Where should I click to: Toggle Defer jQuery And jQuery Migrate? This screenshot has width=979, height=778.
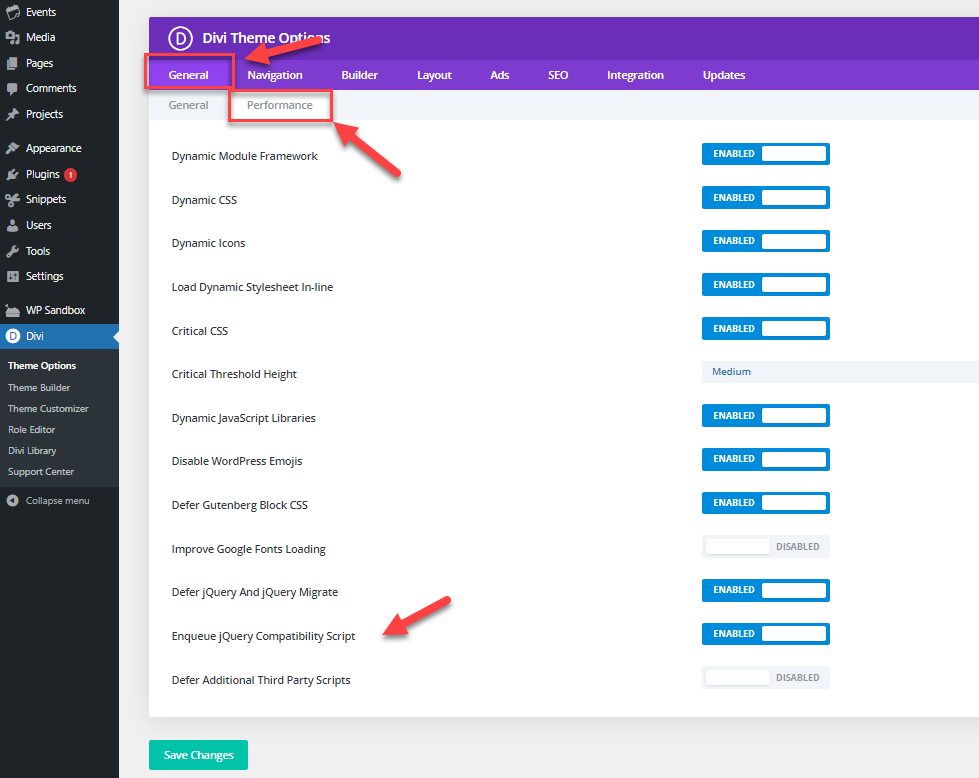[x=765, y=590]
